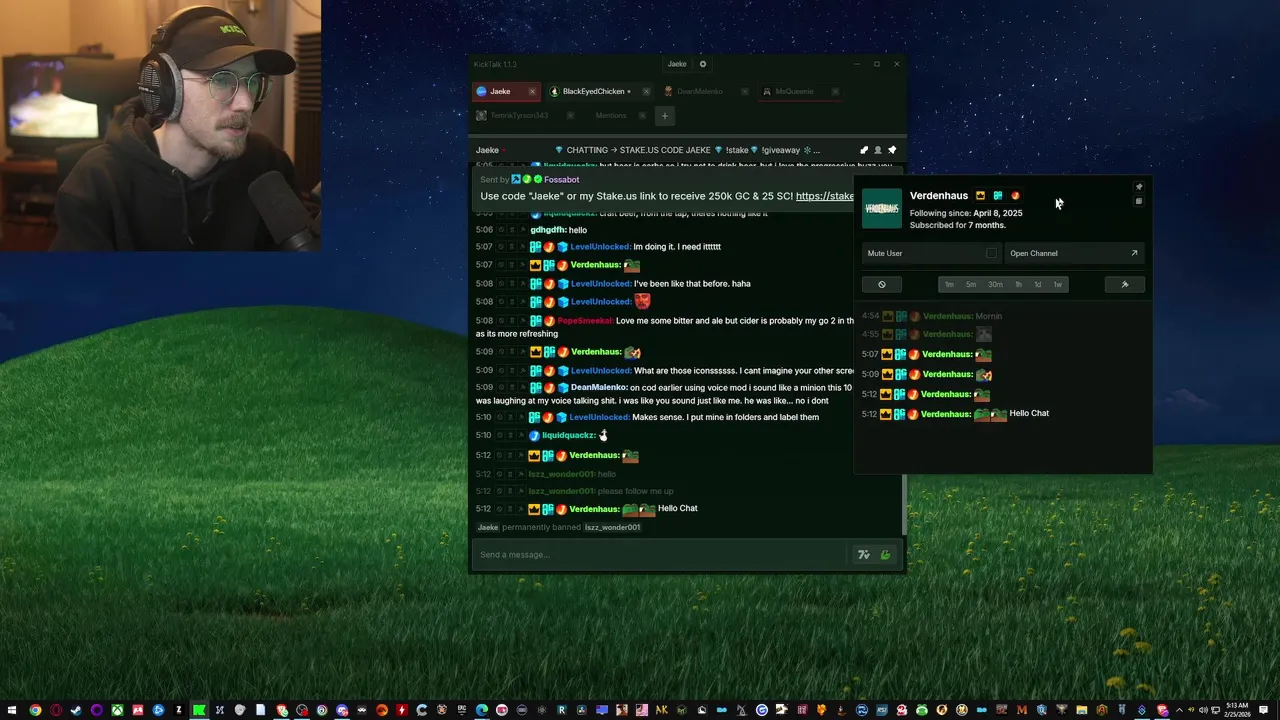This screenshot has height=720, width=1280.
Task: Click the orange badge beside Verdenhaus name
Action: tap(1015, 196)
